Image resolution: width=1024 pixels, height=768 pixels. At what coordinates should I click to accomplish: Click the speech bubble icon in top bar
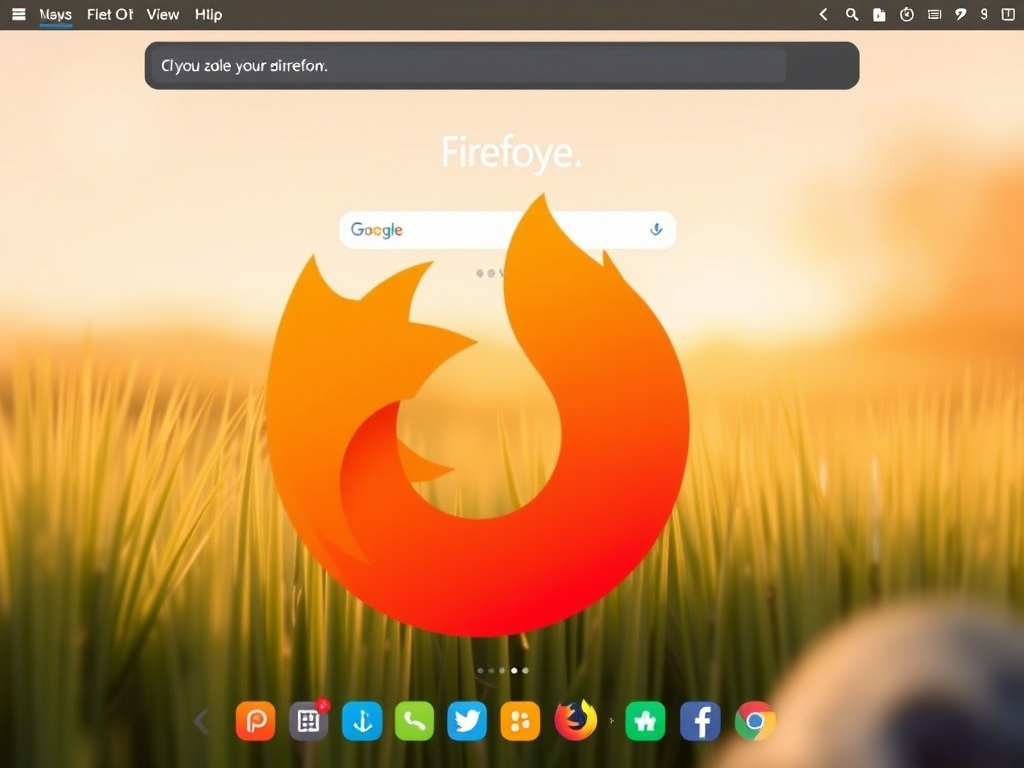tap(960, 14)
